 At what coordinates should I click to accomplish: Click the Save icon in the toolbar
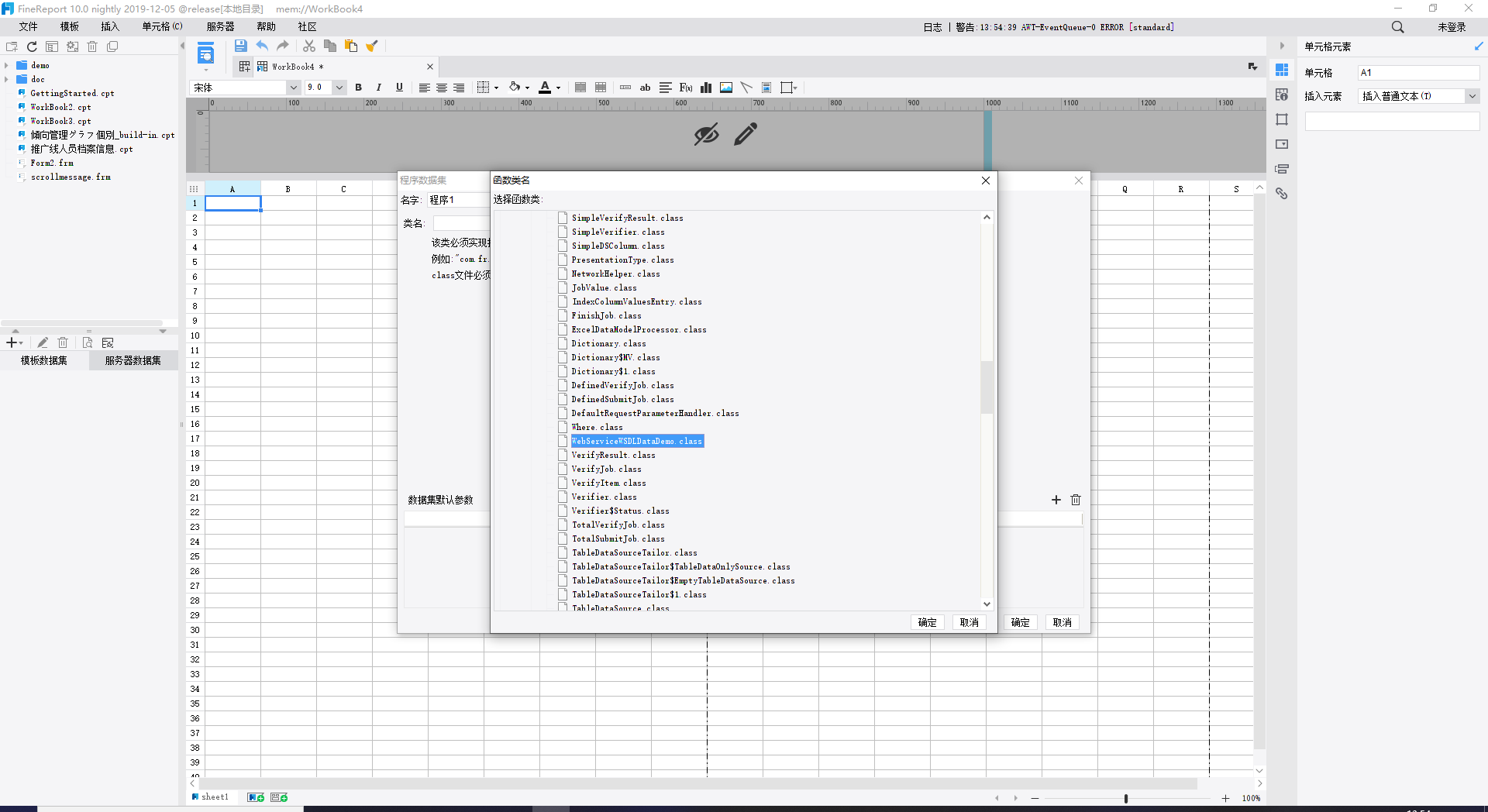coord(240,46)
